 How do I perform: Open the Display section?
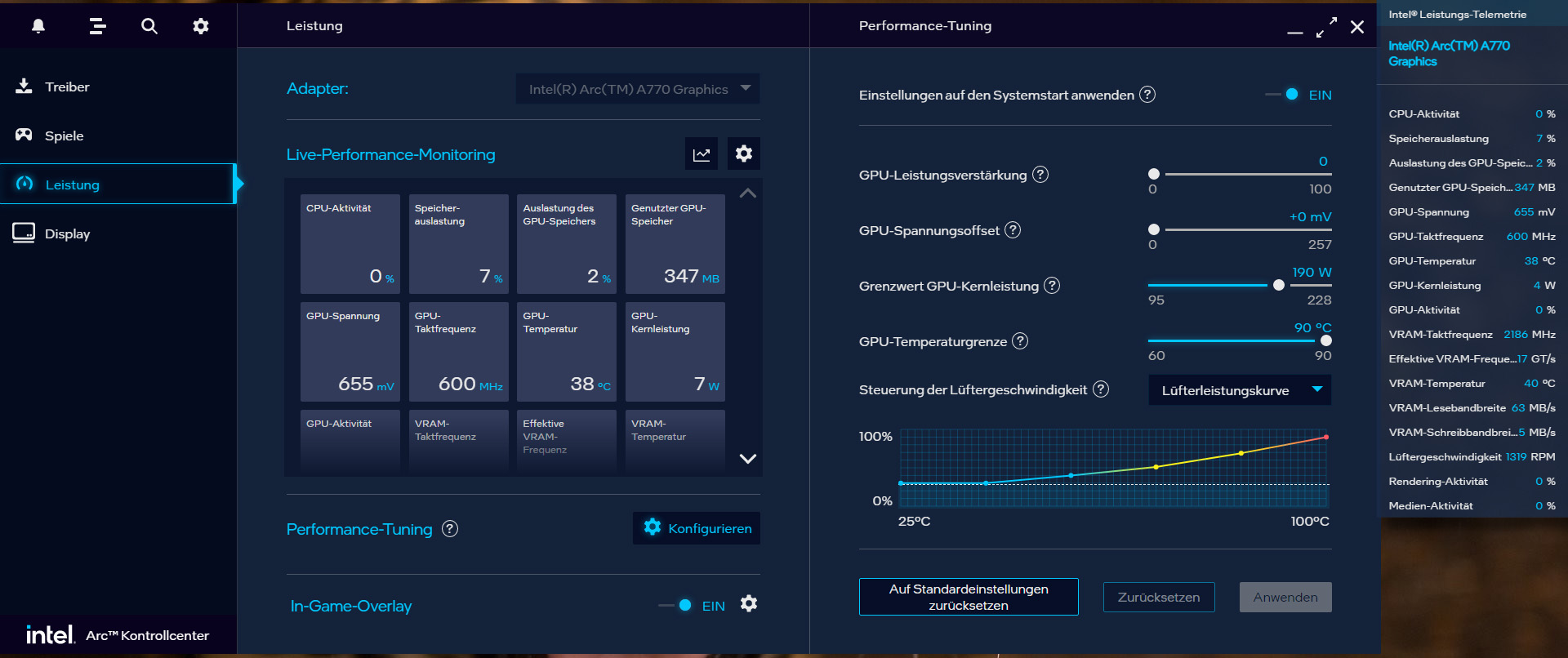[118, 233]
